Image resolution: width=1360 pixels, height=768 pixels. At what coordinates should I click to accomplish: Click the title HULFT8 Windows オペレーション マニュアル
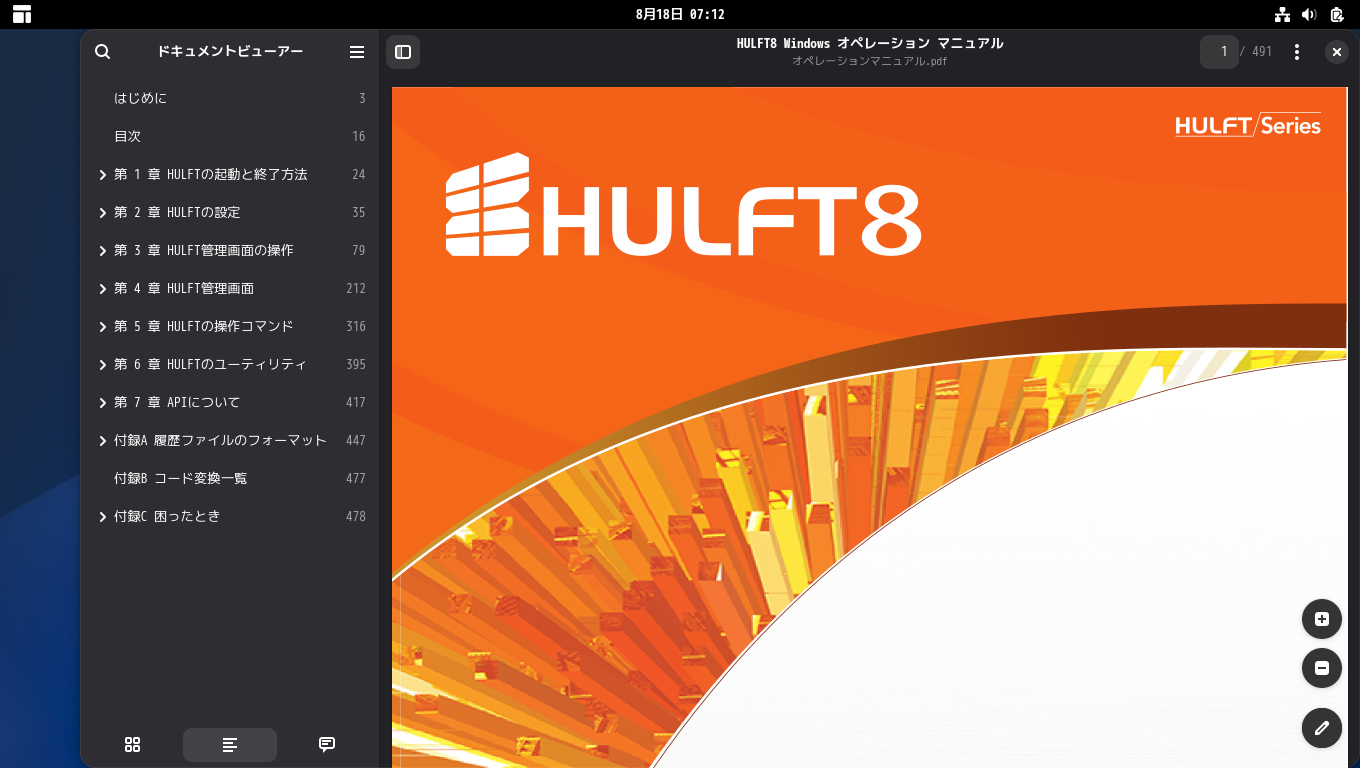(870, 43)
